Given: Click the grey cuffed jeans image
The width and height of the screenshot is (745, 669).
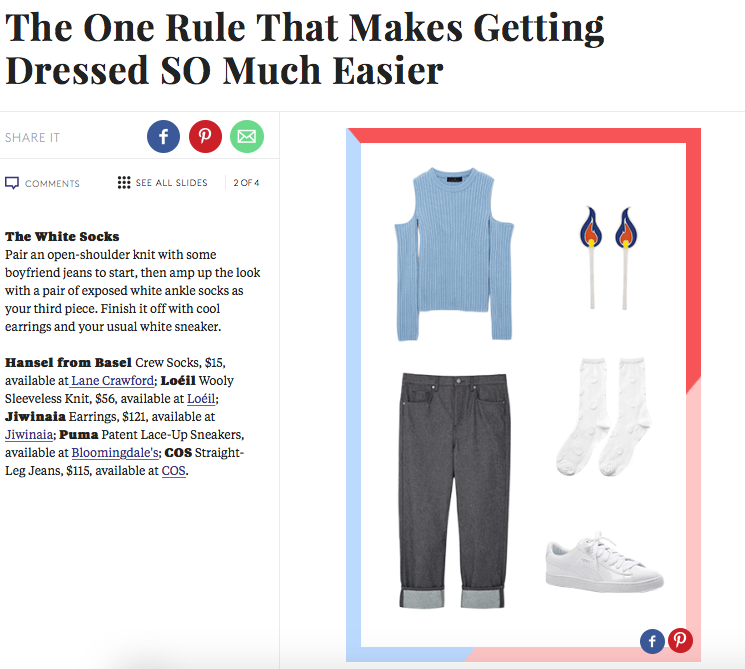Looking at the screenshot, I should click(455, 490).
